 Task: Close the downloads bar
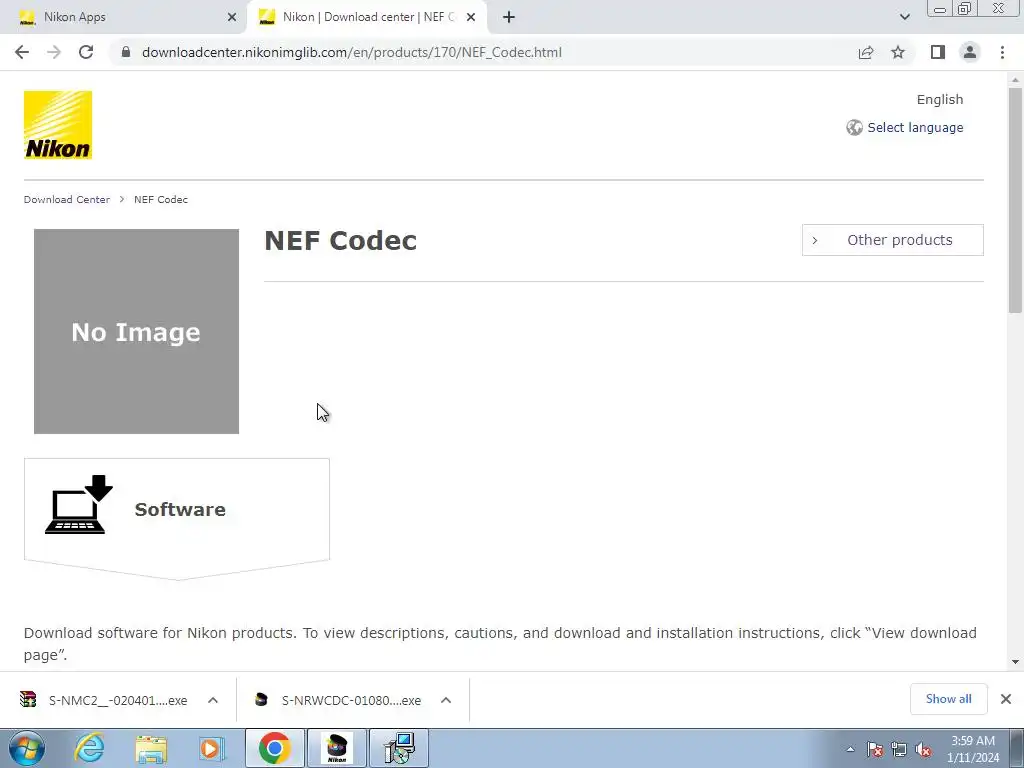coord(1006,699)
